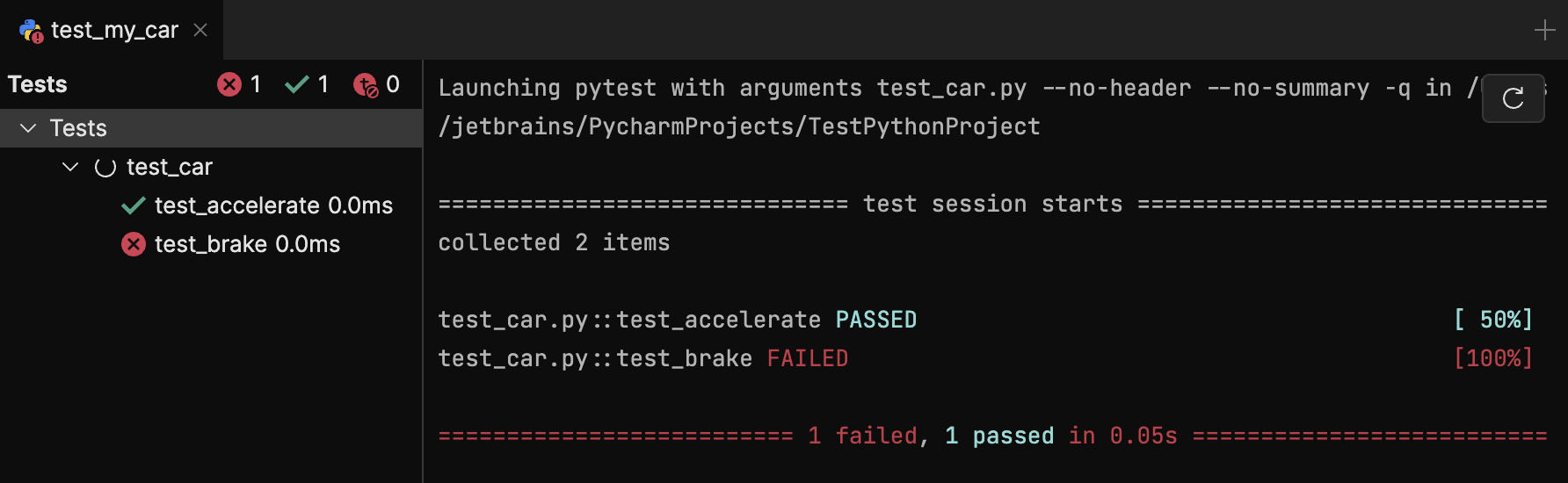The width and height of the screenshot is (1568, 483).
Task: Click the ignored tests counter icon
Action: (365, 84)
